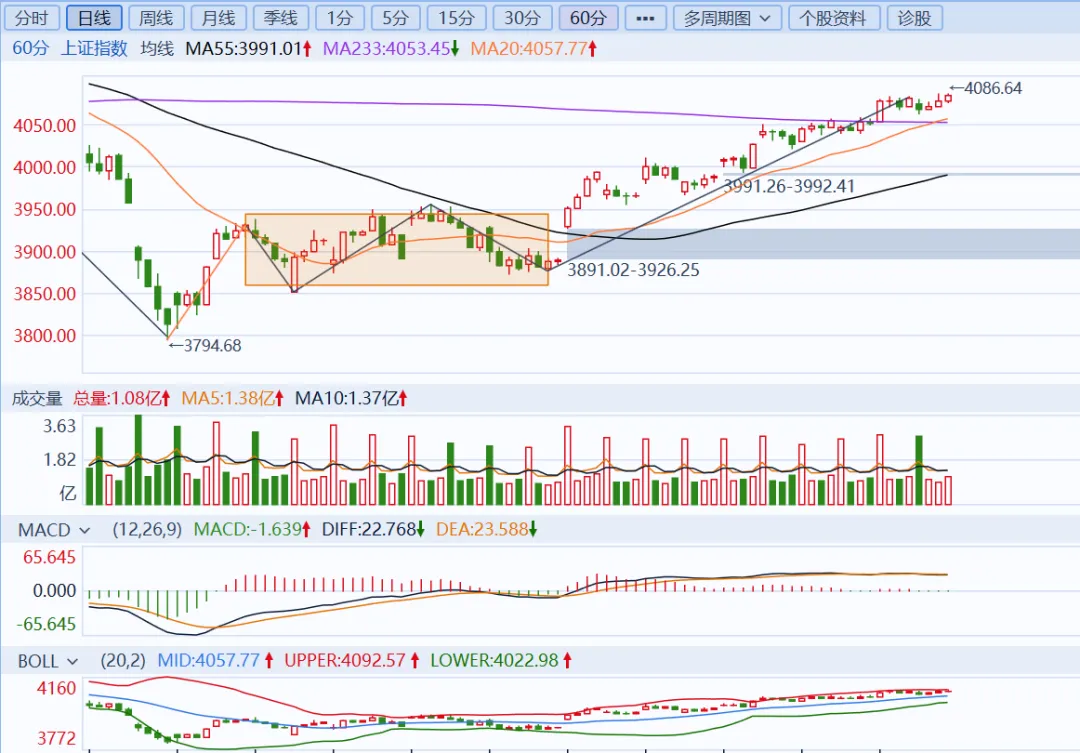Switch to 月线 monthly chart

pos(218,18)
